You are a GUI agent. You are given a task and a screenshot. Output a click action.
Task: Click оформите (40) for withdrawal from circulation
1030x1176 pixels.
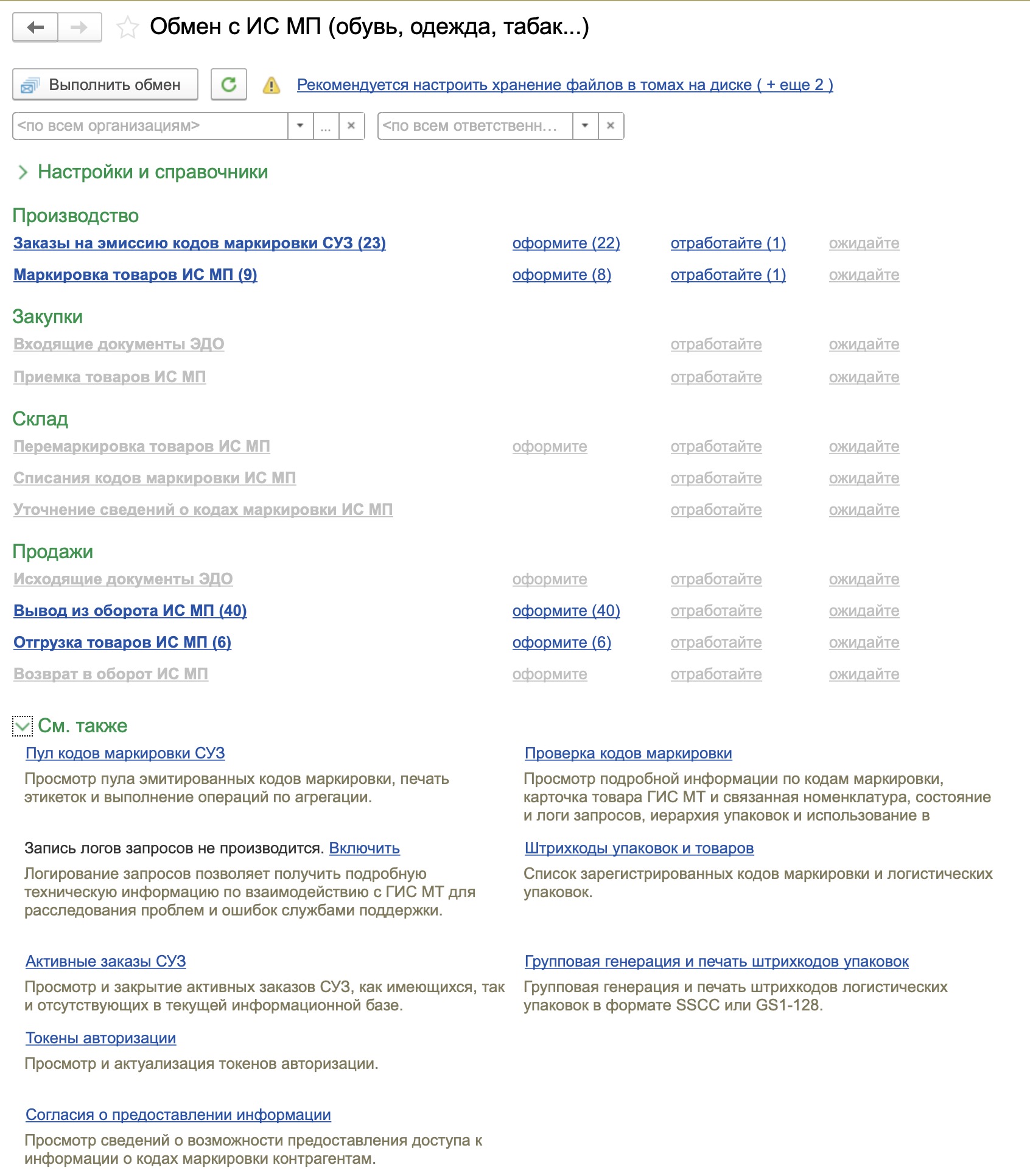tap(566, 611)
